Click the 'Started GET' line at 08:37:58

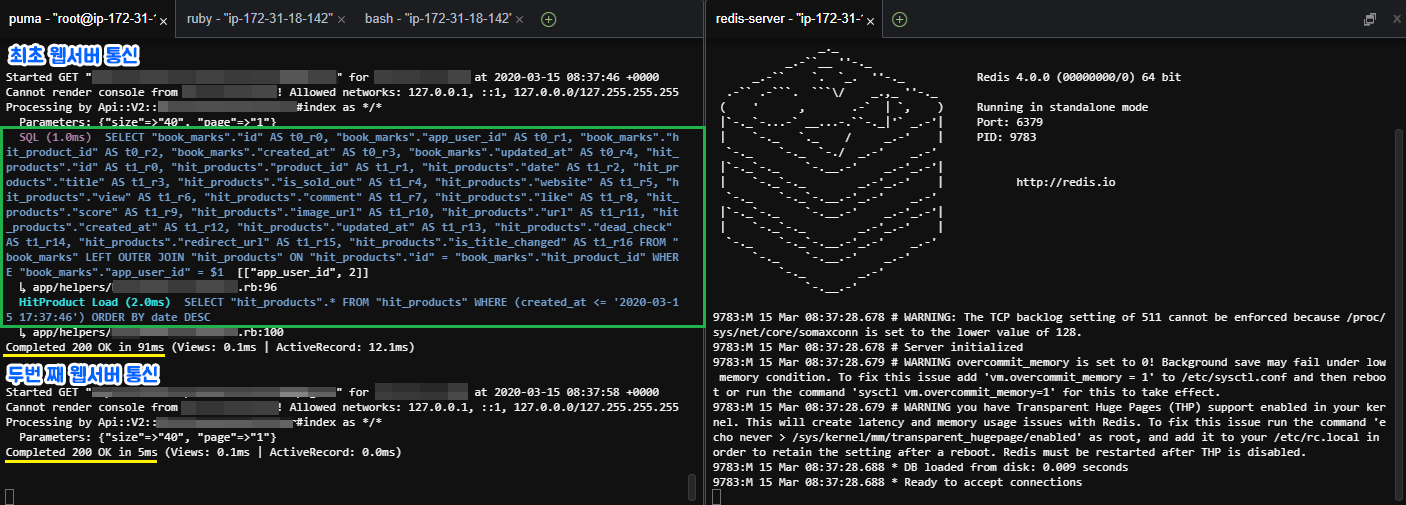pos(332,392)
